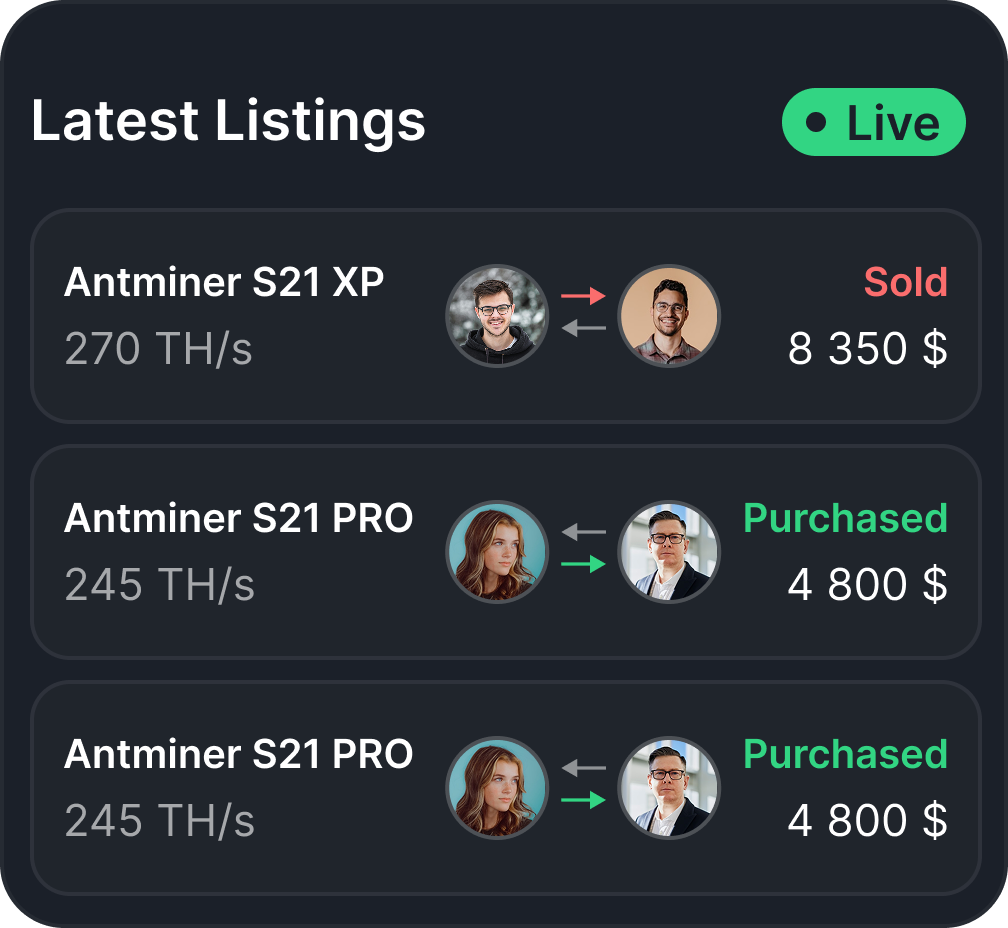Click the red right arrow in the Sold listing

click(584, 296)
